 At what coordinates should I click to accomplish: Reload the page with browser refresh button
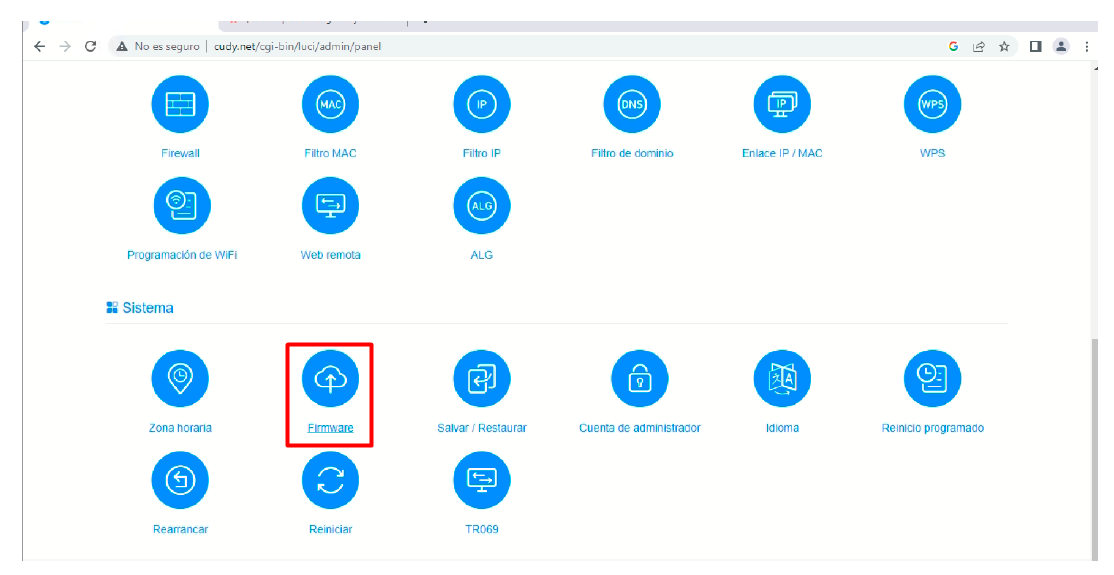click(91, 46)
